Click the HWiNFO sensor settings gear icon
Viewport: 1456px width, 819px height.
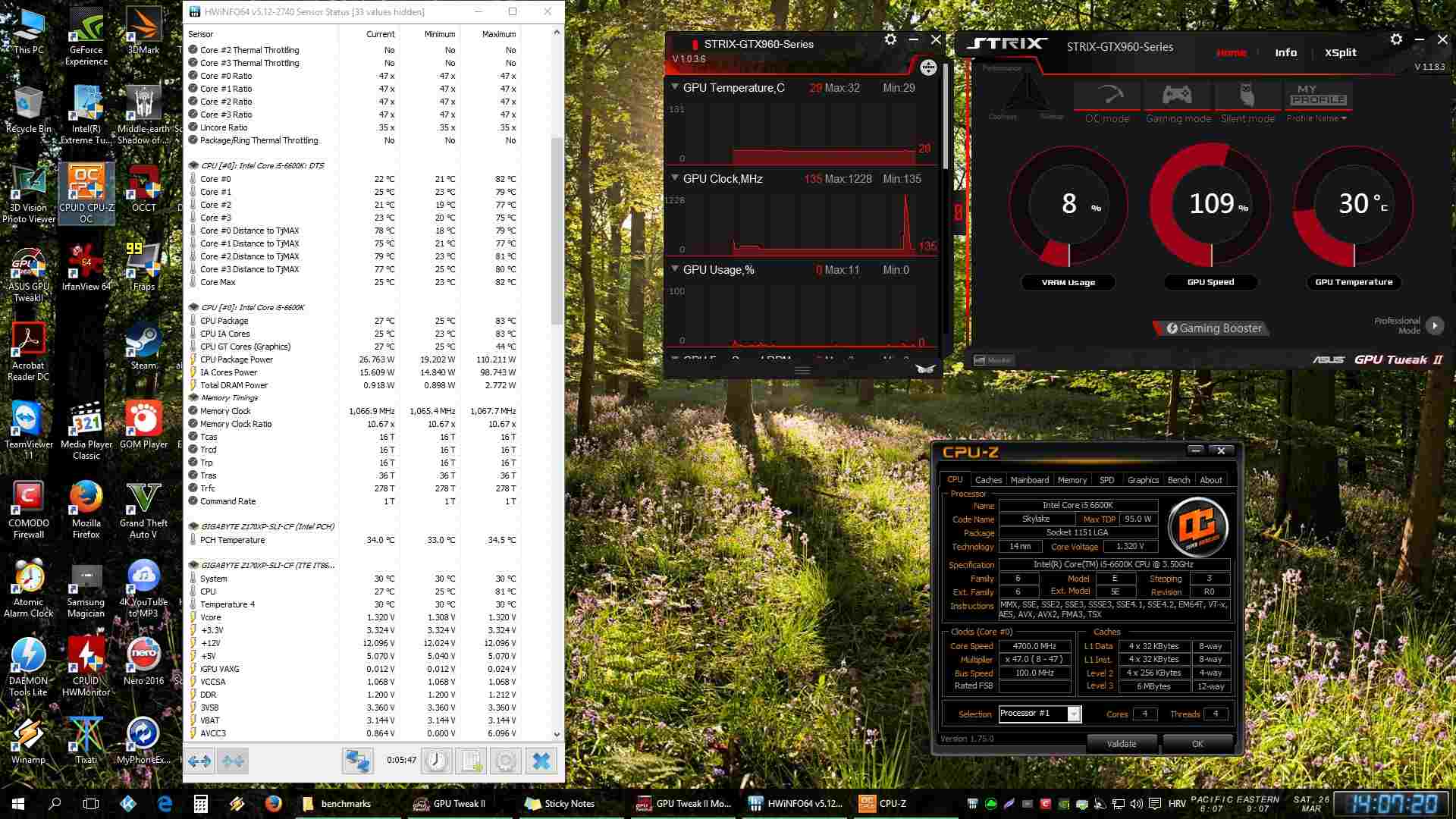click(506, 761)
